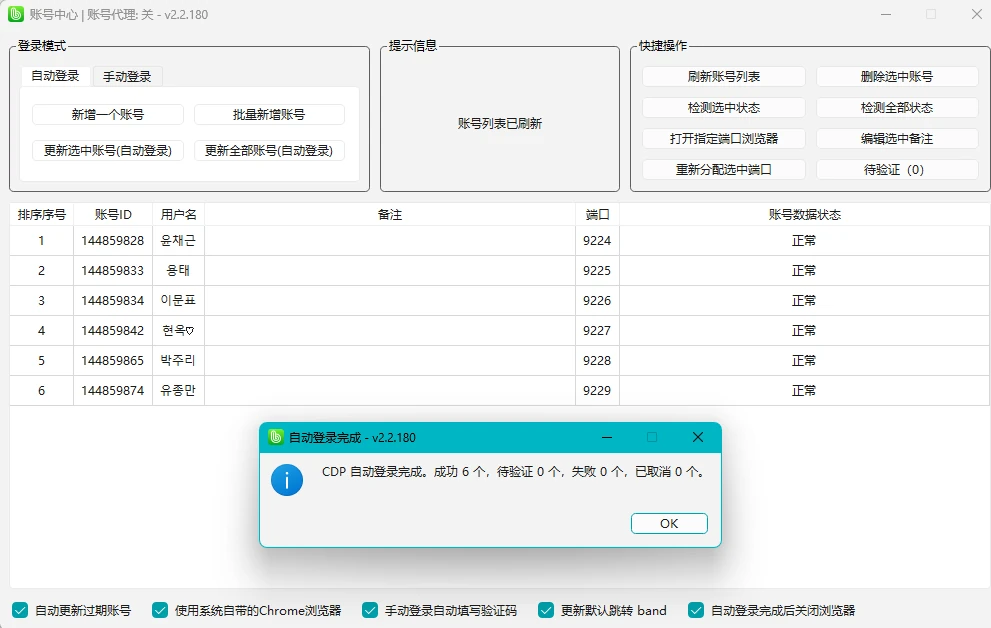Close the 账号中心 main window
991x628 pixels.
pyautogui.click(x=976, y=14)
